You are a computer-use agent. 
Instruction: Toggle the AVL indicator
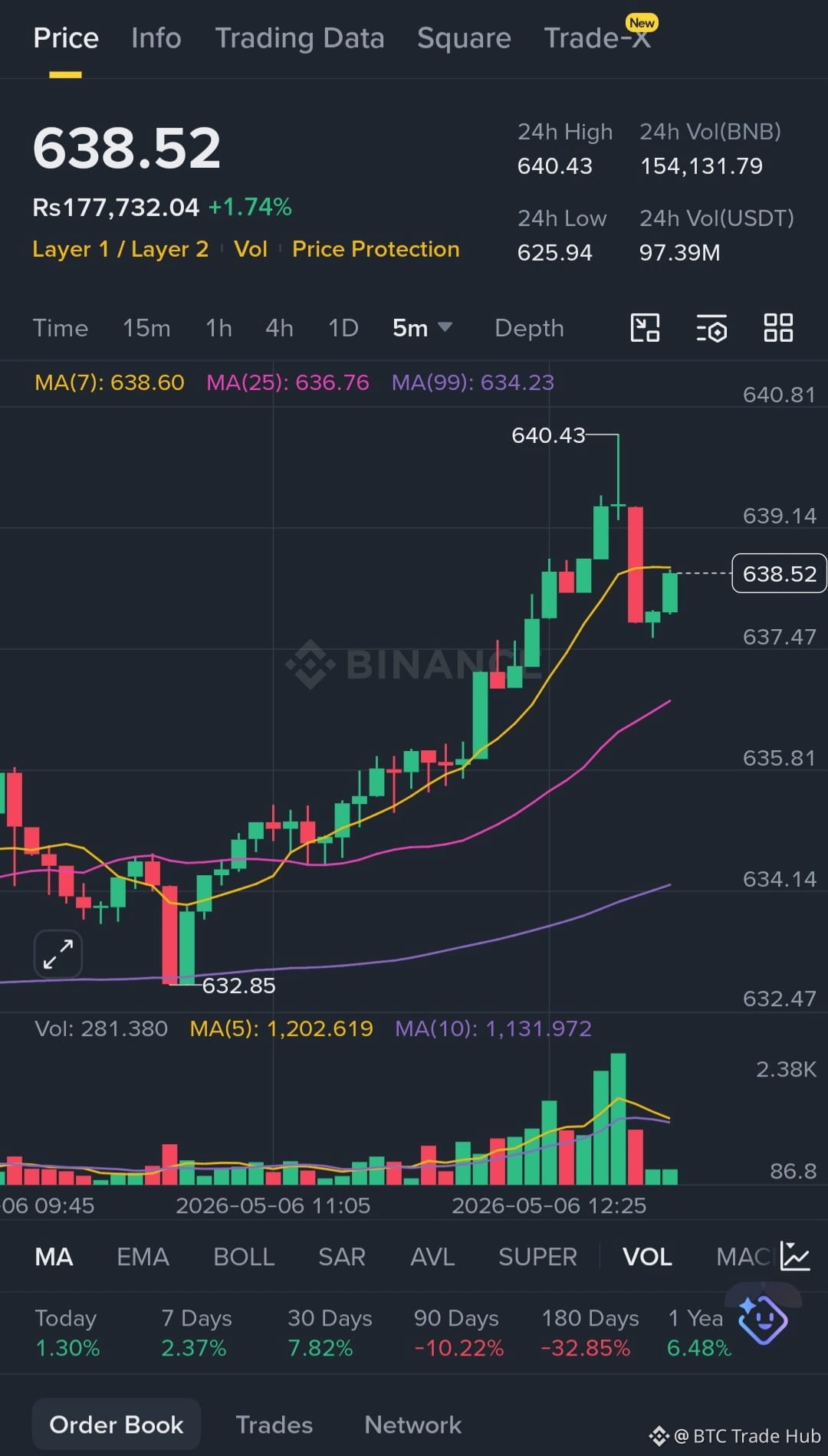coord(432,1257)
